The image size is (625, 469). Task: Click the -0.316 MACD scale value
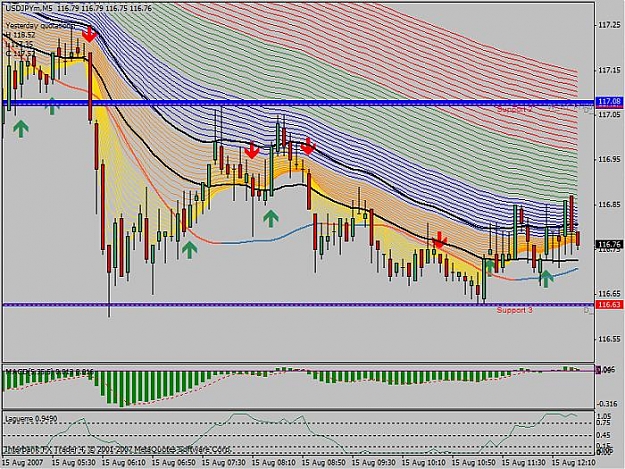point(609,404)
